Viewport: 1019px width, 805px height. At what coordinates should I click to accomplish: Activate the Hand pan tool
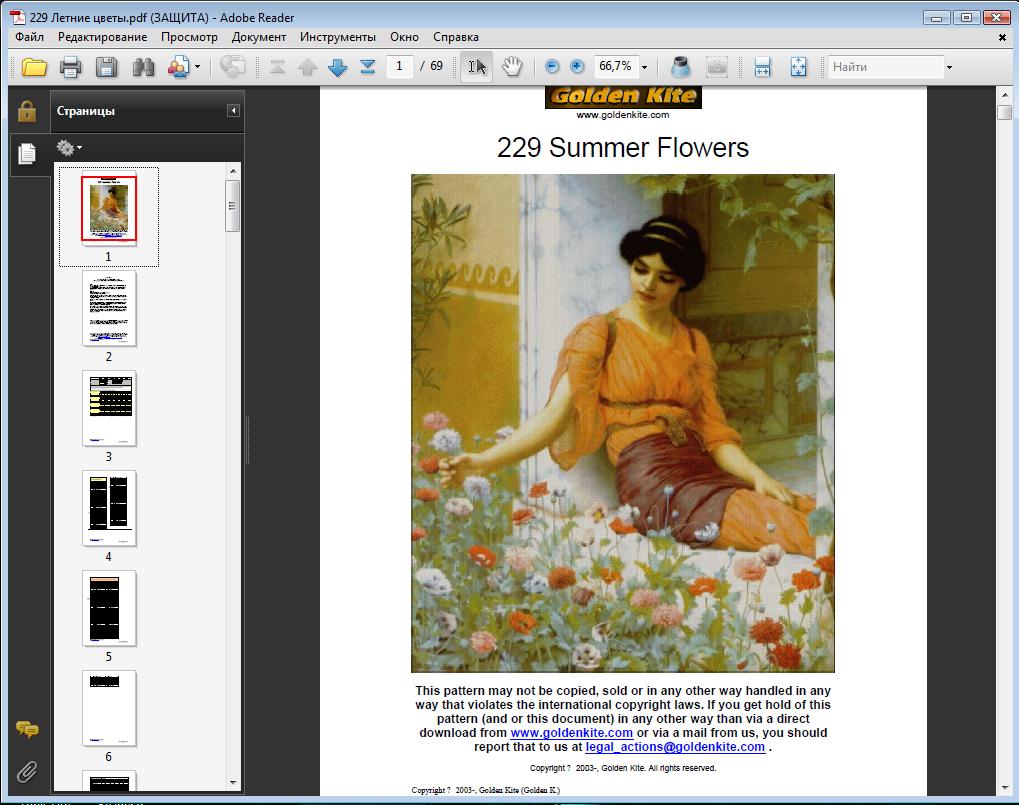pos(512,66)
